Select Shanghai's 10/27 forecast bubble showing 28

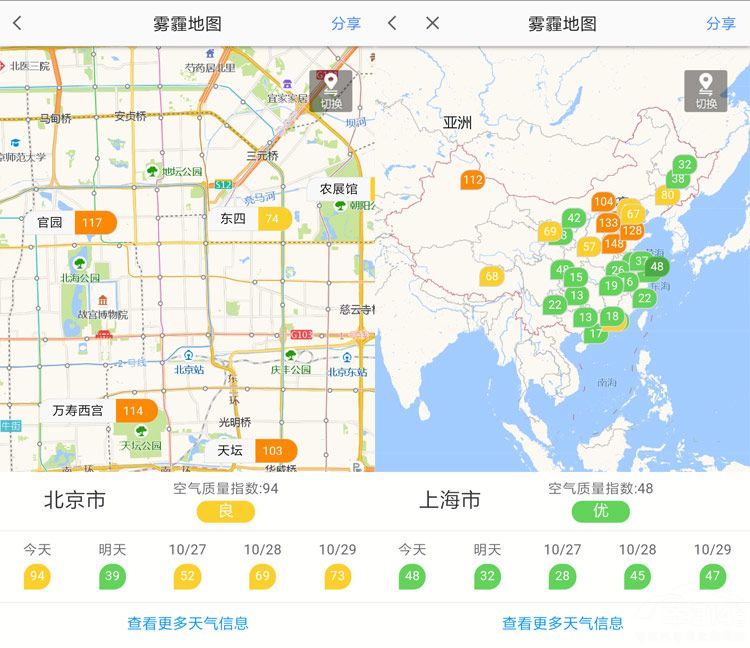tap(562, 576)
